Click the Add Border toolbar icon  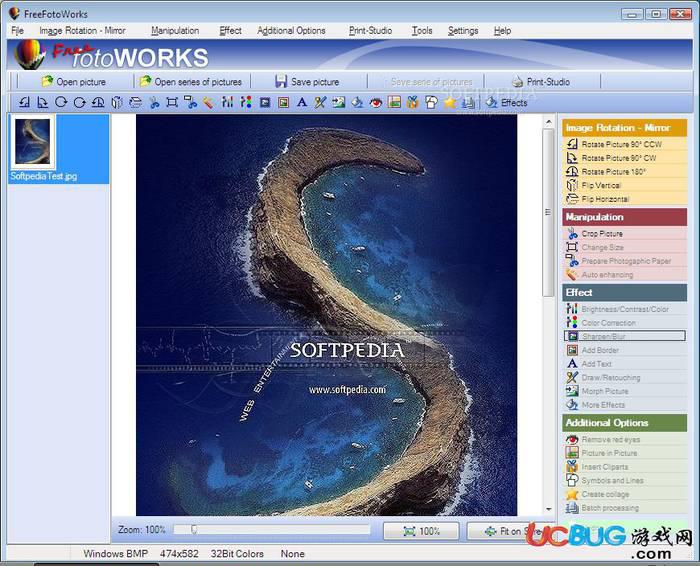(283, 103)
